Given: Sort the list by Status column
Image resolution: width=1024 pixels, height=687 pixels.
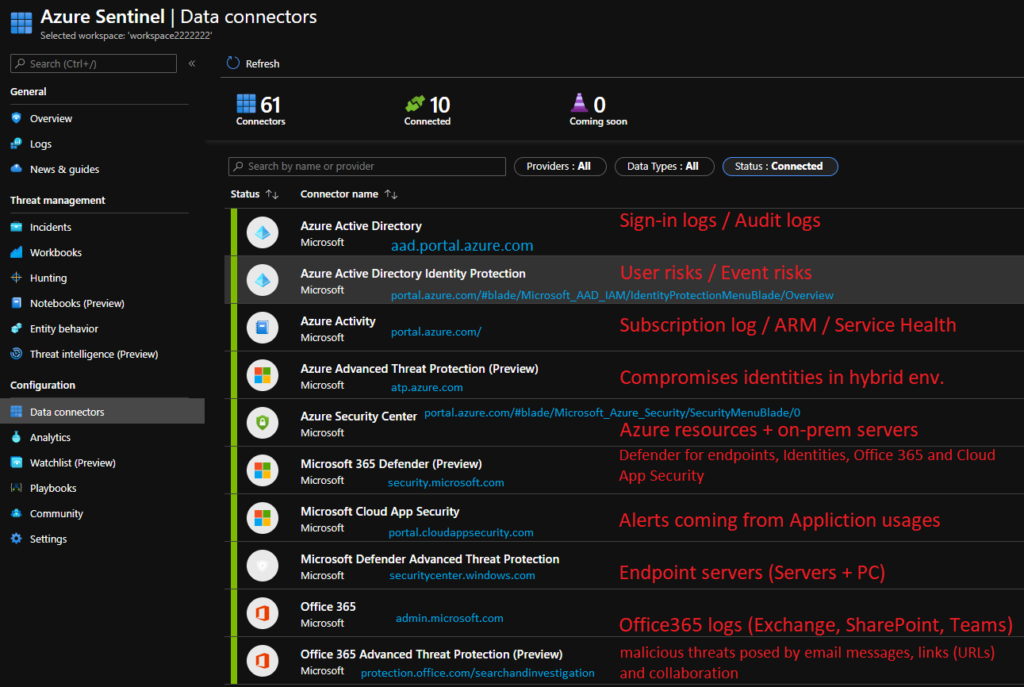Looking at the screenshot, I should point(255,194).
